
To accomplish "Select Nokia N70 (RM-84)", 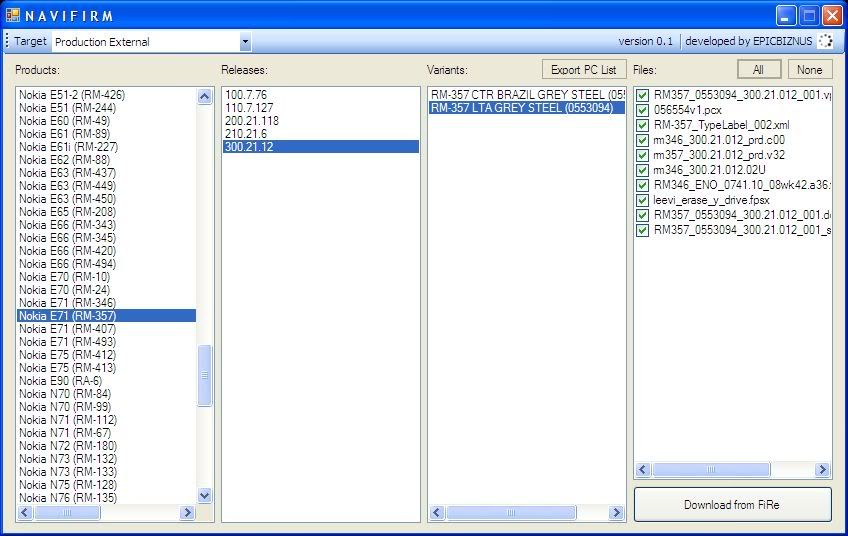I will coord(107,393).
